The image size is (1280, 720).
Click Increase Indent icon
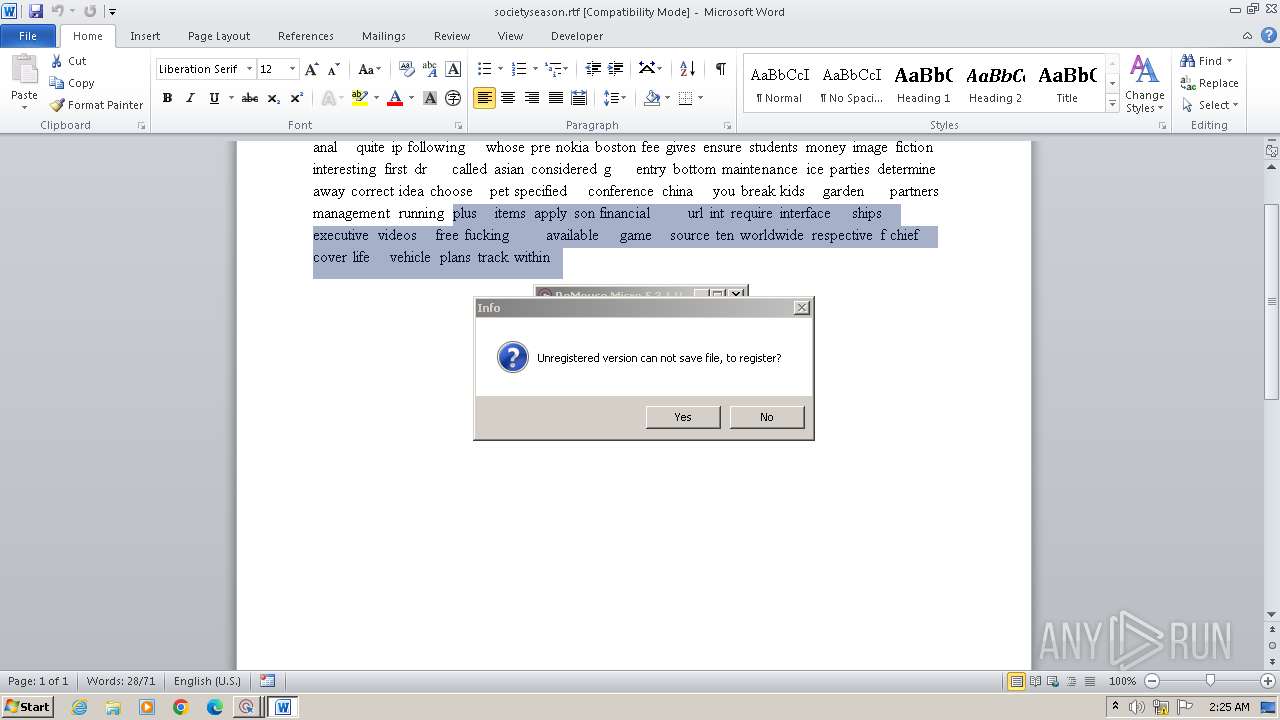pyautogui.click(x=616, y=69)
